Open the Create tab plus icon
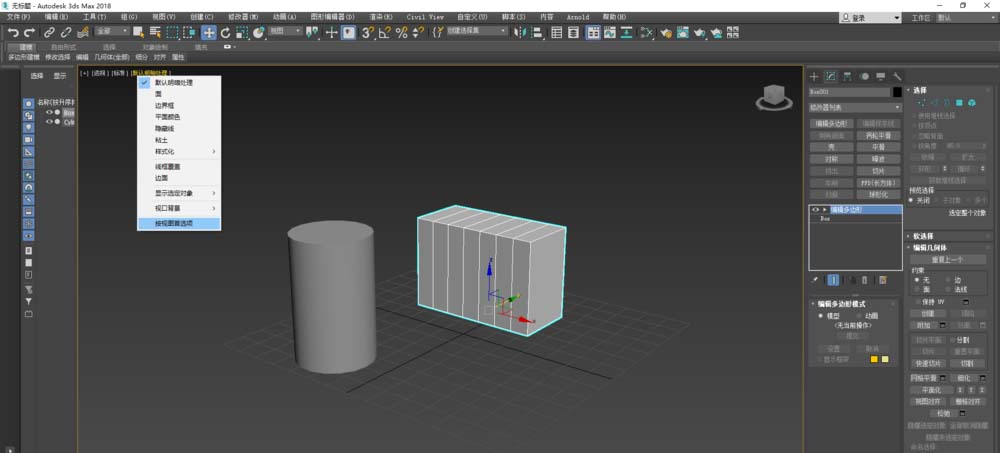The image size is (1000, 453). tap(814, 76)
